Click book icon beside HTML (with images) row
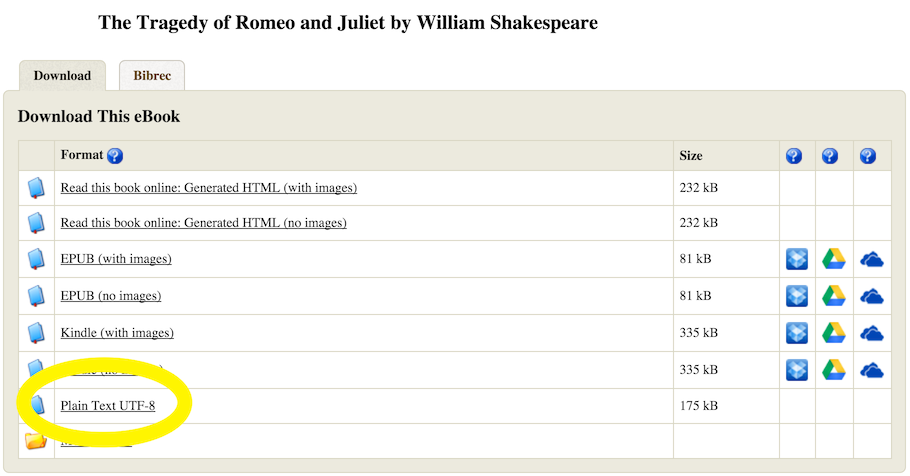910x476 pixels. click(x=36, y=188)
